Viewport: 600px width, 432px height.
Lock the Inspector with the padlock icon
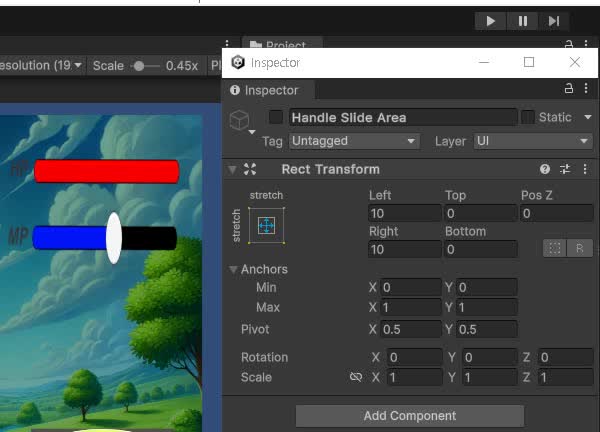pyautogui.click(x=569, y=89)
